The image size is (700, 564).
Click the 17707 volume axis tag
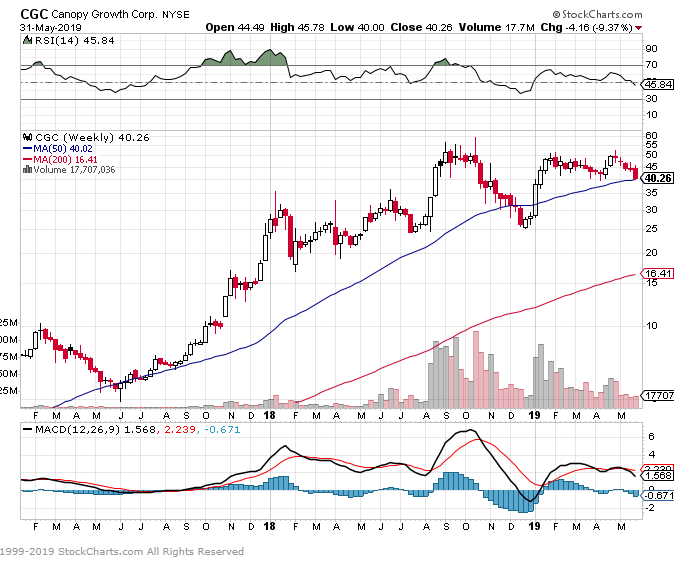pyautogui.click(x=658, y=396)
